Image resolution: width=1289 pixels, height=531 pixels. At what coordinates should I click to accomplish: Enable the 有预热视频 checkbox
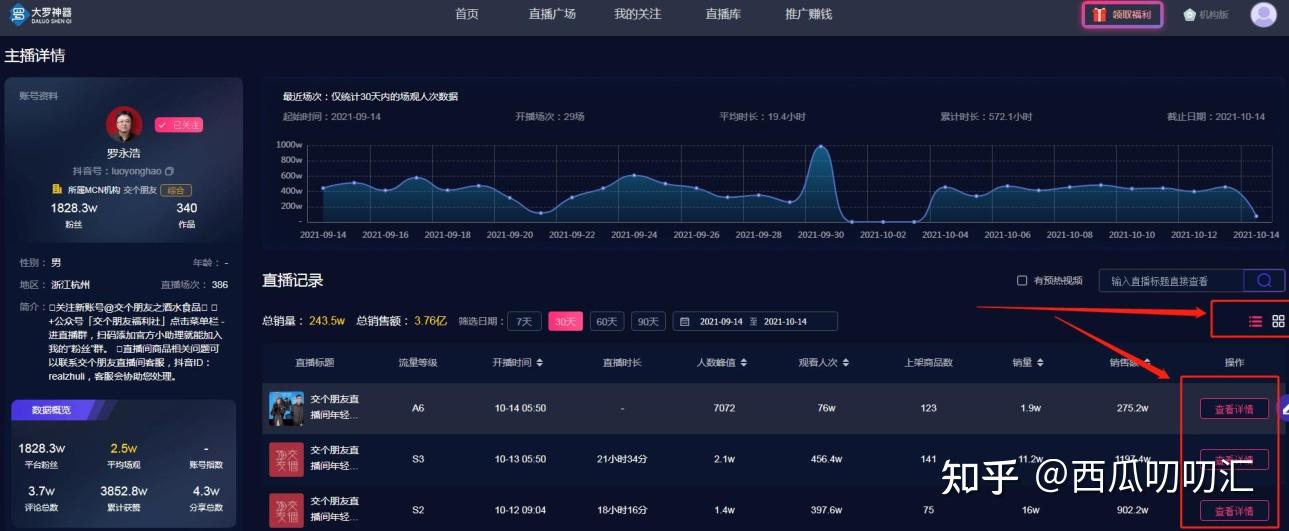point(1021,281)
